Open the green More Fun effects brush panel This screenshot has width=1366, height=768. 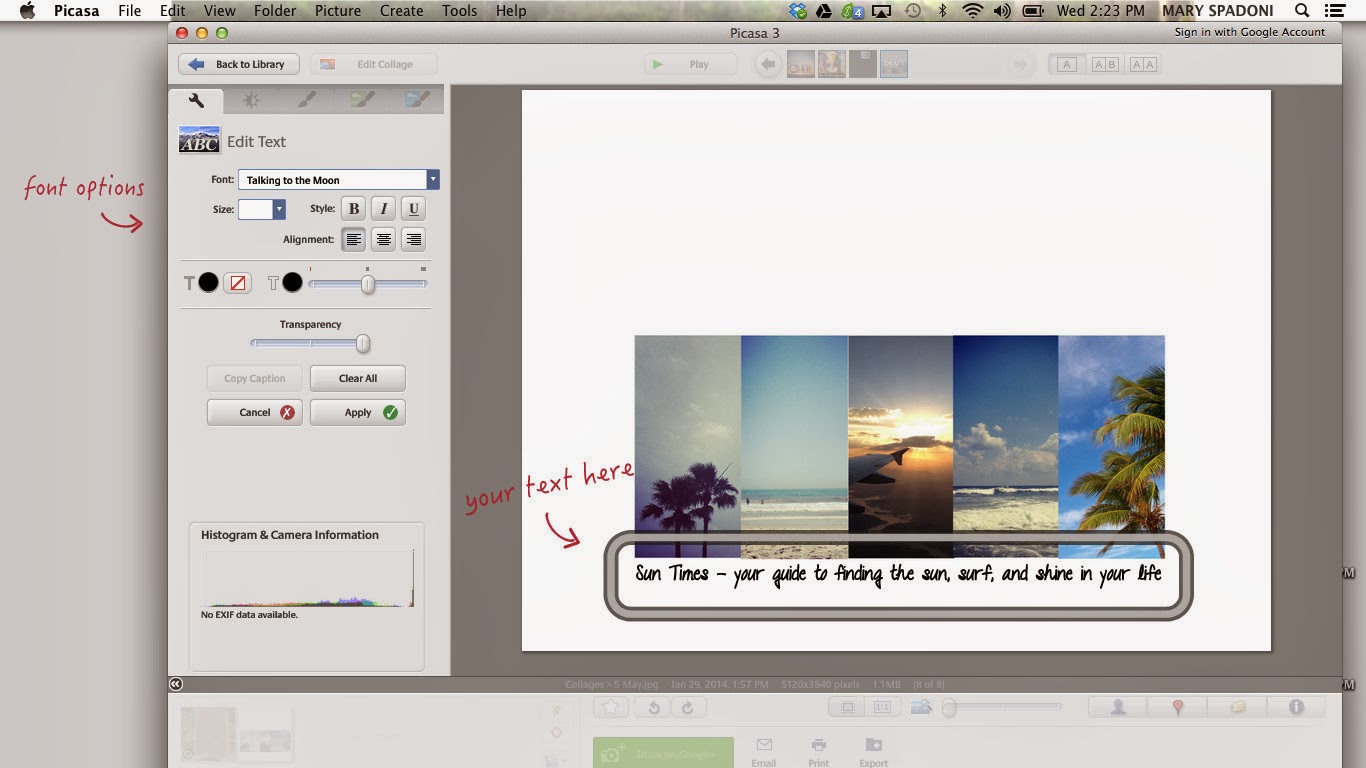[x=360, y=99]
